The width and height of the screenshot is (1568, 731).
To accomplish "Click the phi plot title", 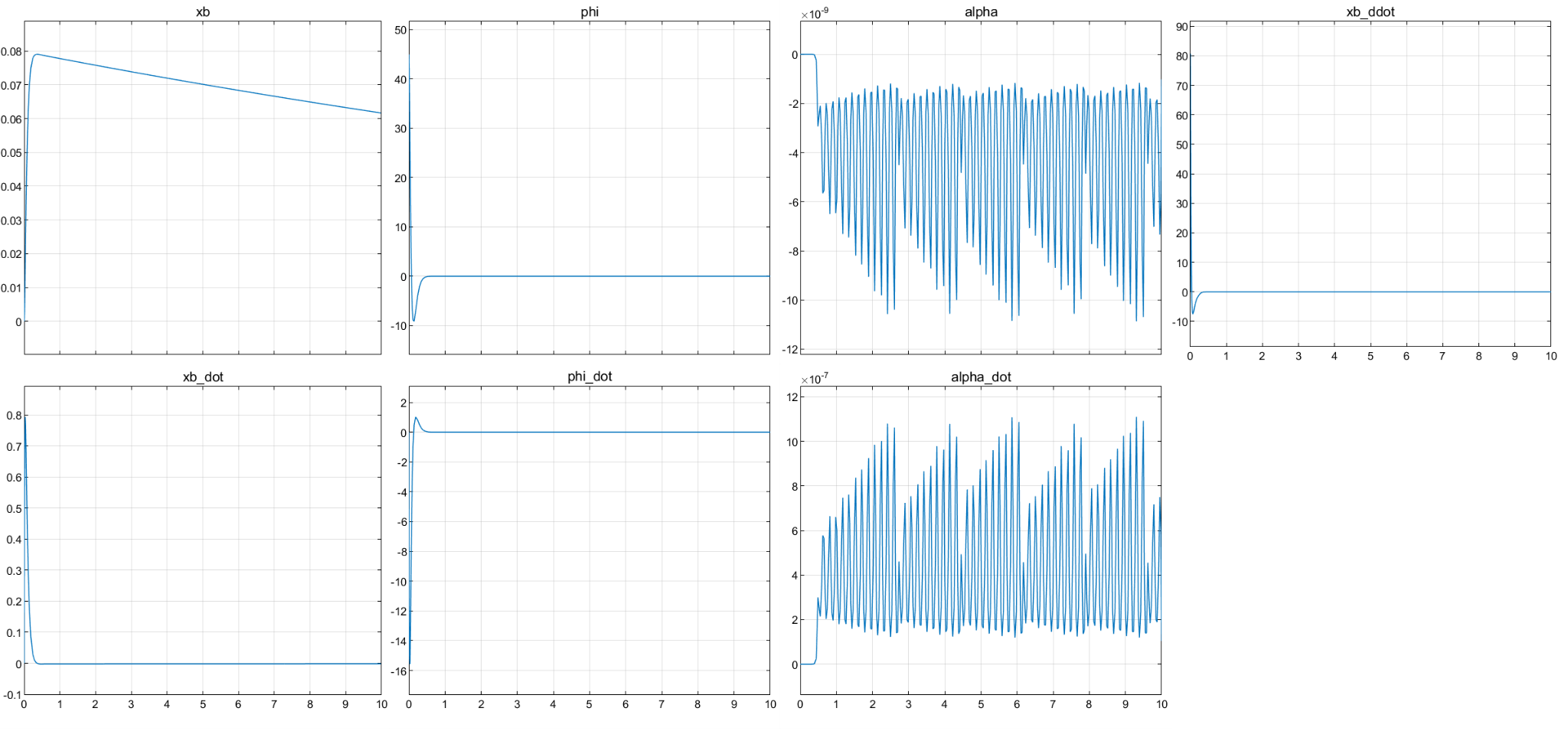I will pyautogui.click(x=589, y=12).
